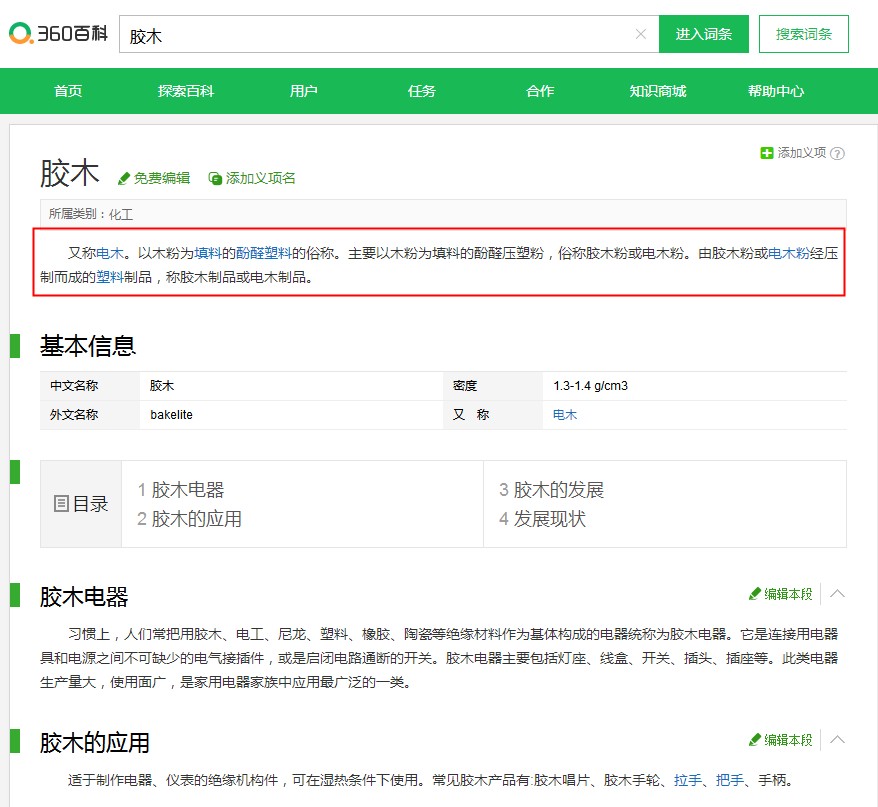Open the 合作 navigation item
The width and height of the screenshot is (878, 807).
pyautogui.click(x=540, y=91)
